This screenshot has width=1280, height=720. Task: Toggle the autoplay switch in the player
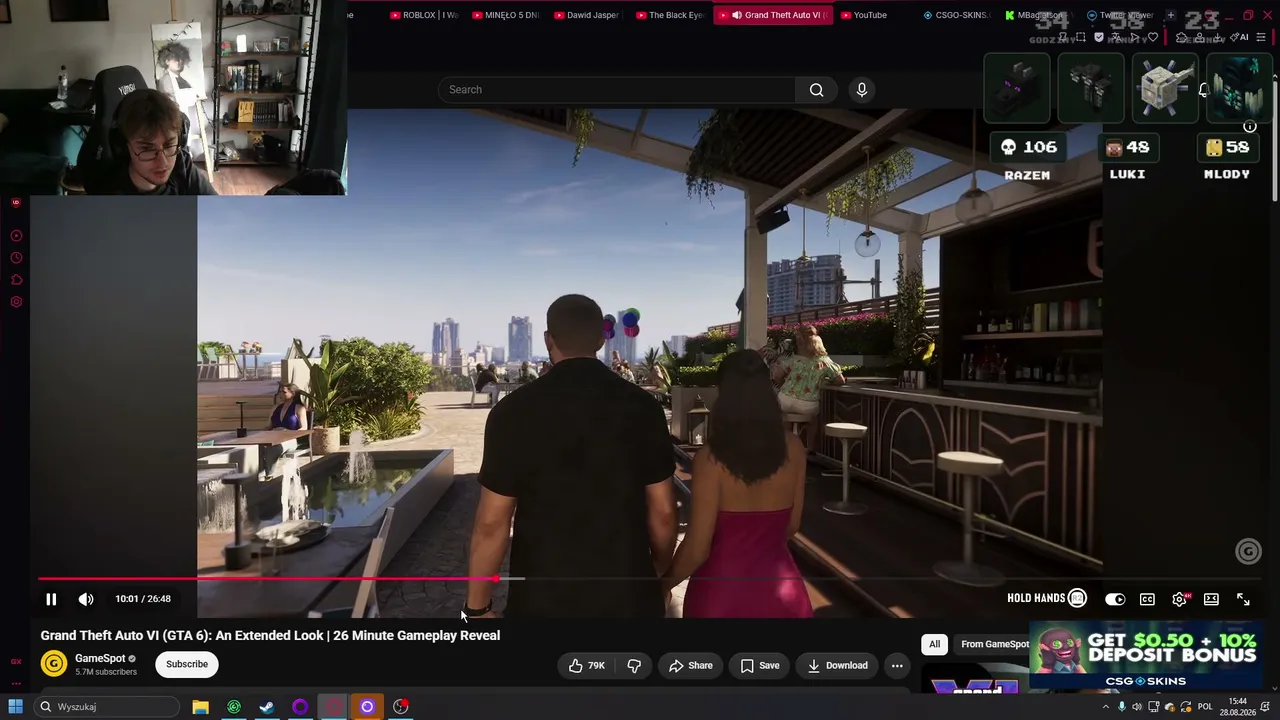point(1115,599)
